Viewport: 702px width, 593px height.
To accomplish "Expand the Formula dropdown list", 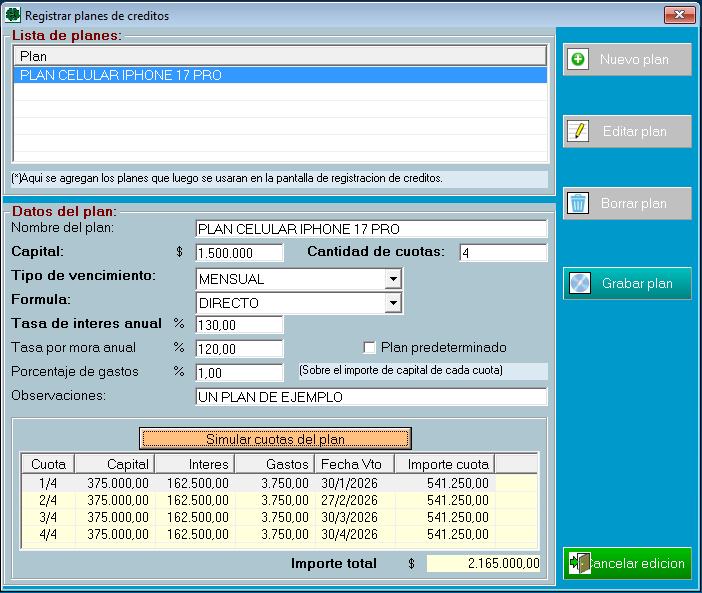I will pos(393,302).
